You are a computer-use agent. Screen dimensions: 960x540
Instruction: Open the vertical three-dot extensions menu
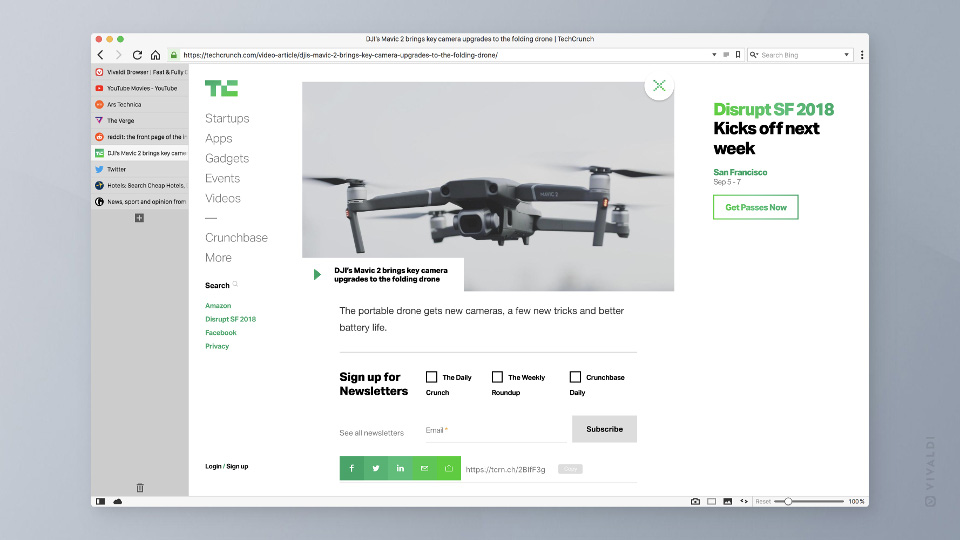(x=862, y=55)
